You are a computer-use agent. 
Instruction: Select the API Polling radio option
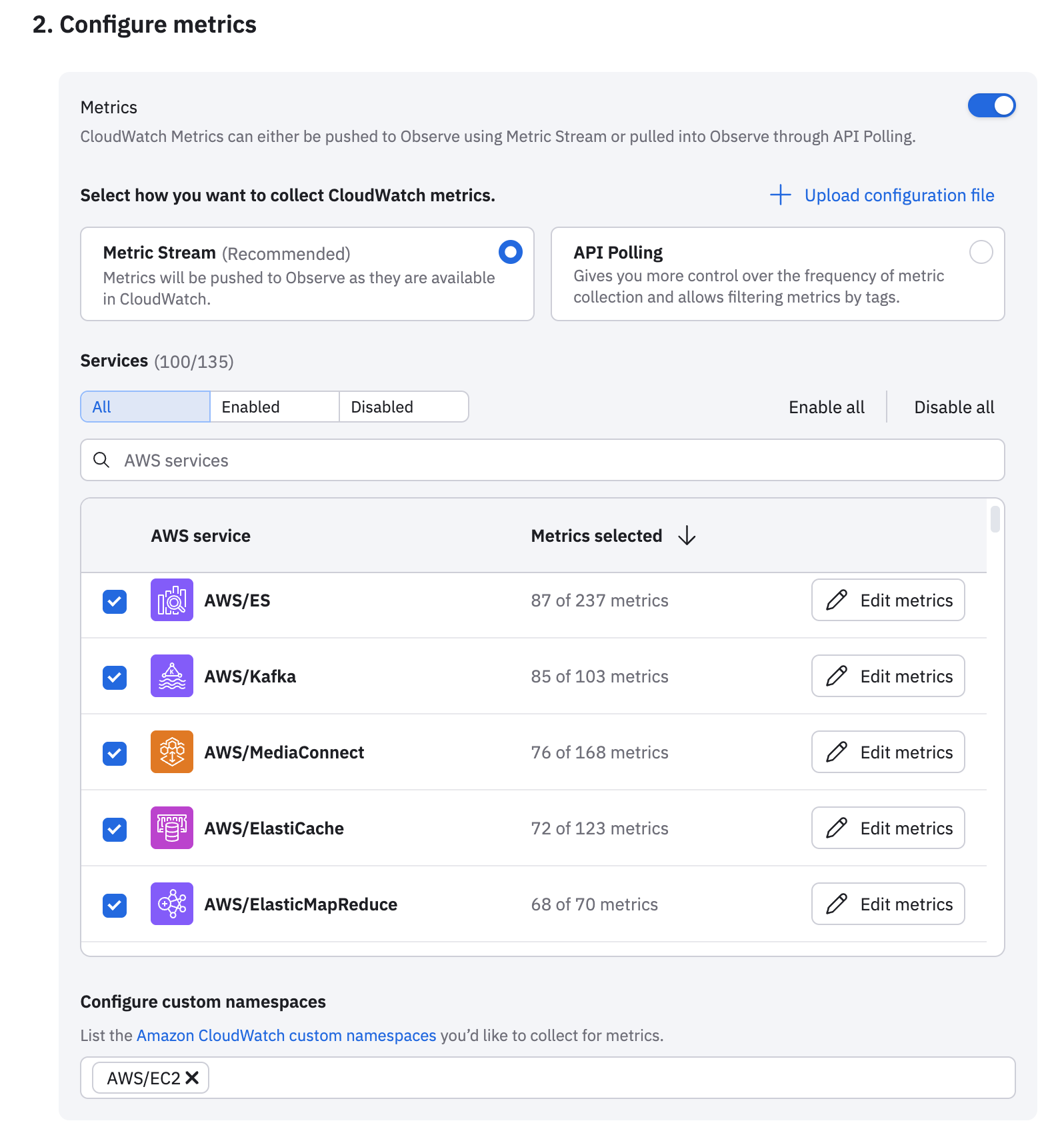click(x=981, y=252)
